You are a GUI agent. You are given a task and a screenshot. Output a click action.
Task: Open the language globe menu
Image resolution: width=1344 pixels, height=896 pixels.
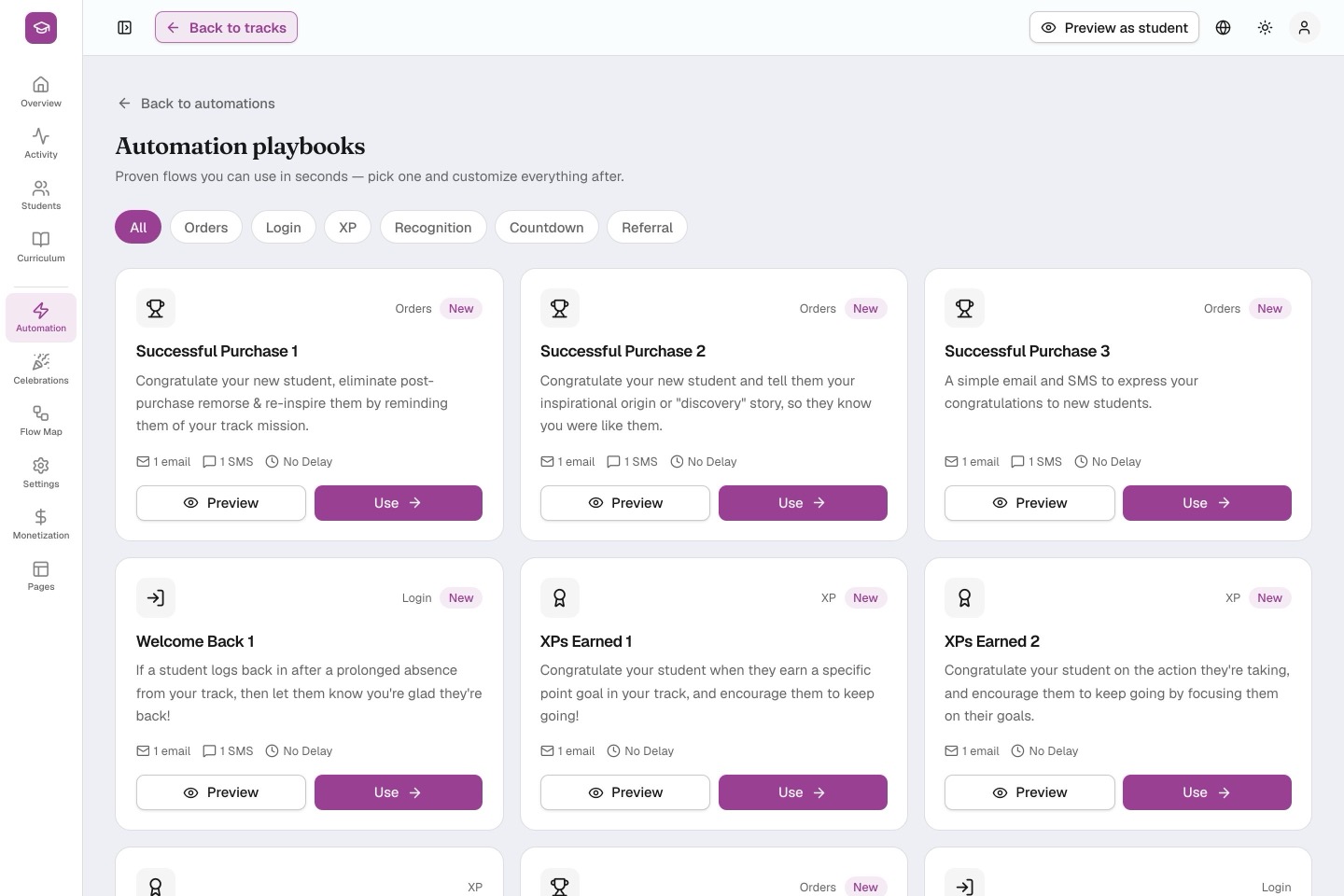point(1223,28)
